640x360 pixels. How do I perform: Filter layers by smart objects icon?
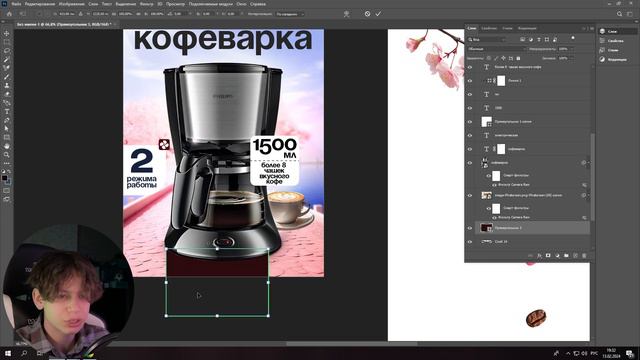(555, 40)
